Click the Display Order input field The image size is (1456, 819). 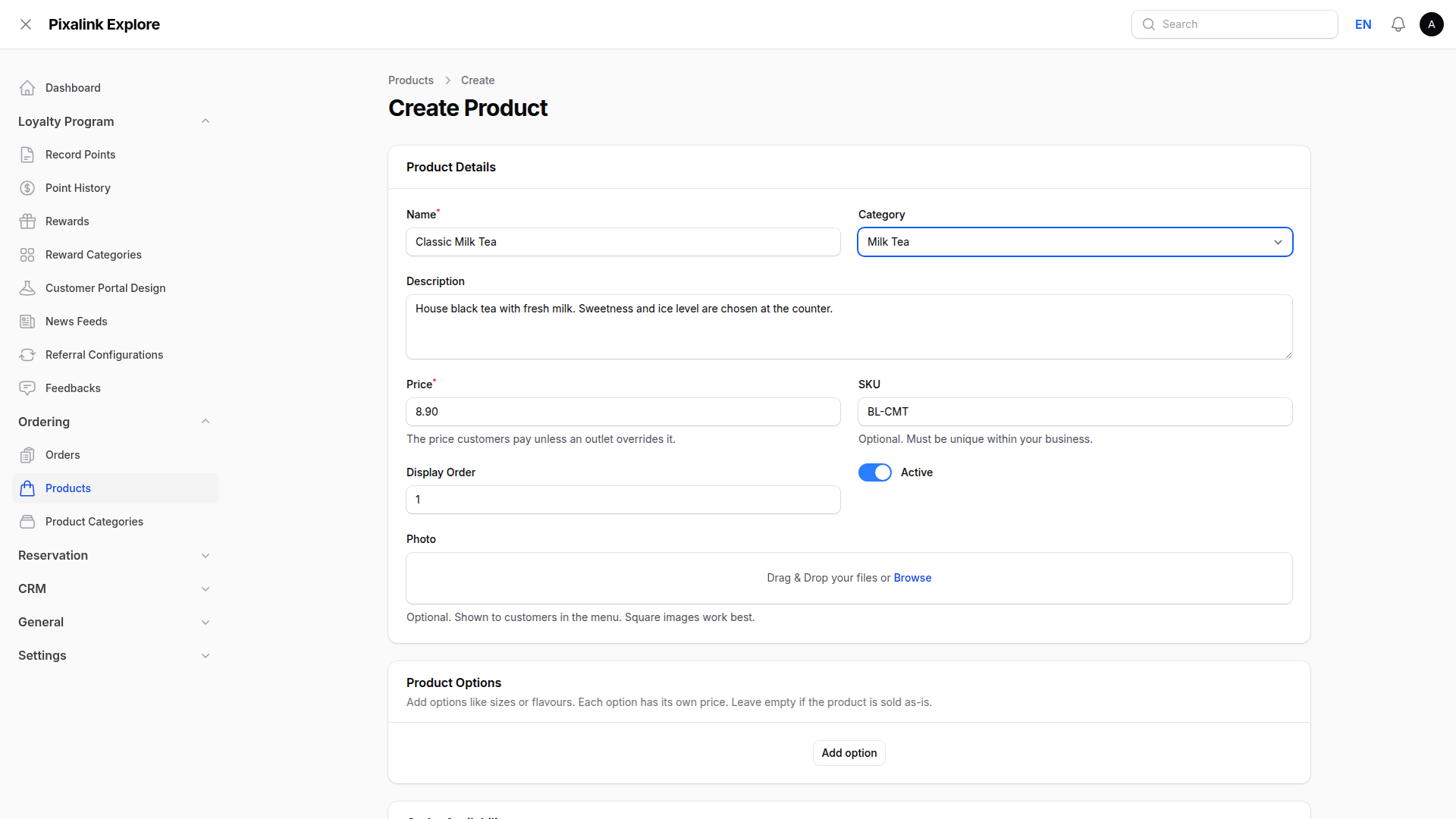pyautogui.click(x=623, y=500)
